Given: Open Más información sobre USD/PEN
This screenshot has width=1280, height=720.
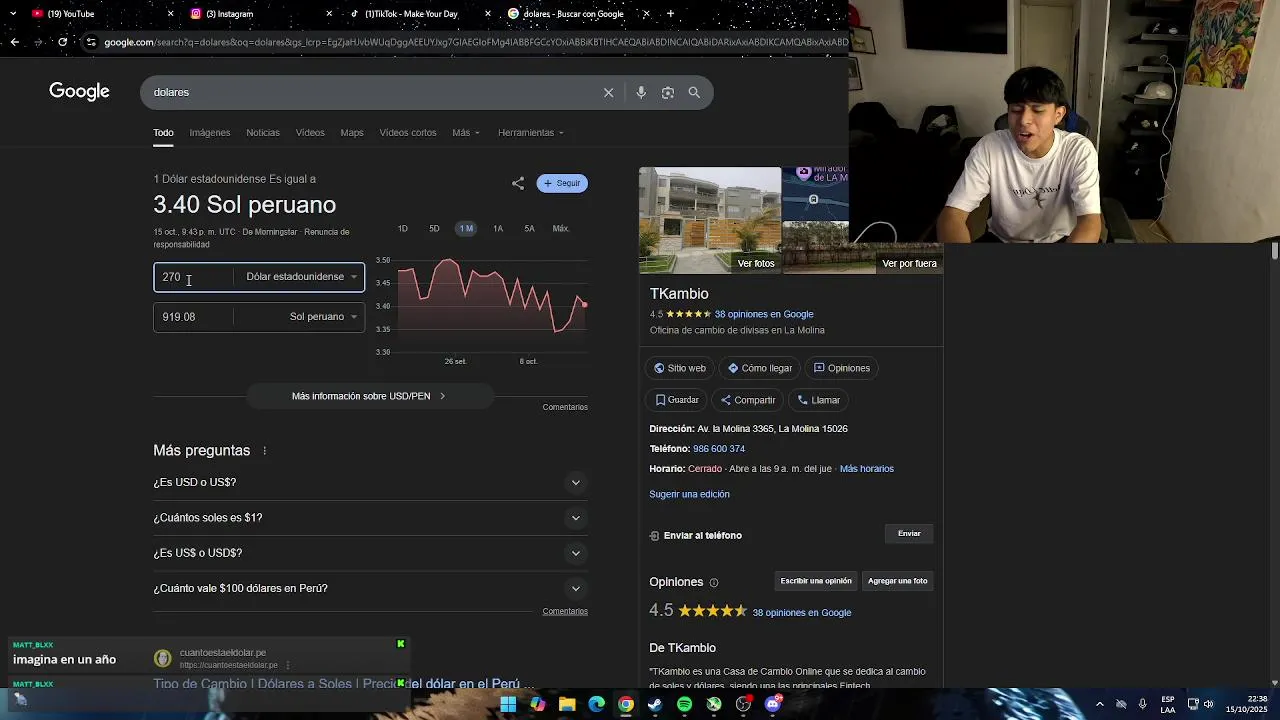Looking at the screenshot, I should 369,396.
